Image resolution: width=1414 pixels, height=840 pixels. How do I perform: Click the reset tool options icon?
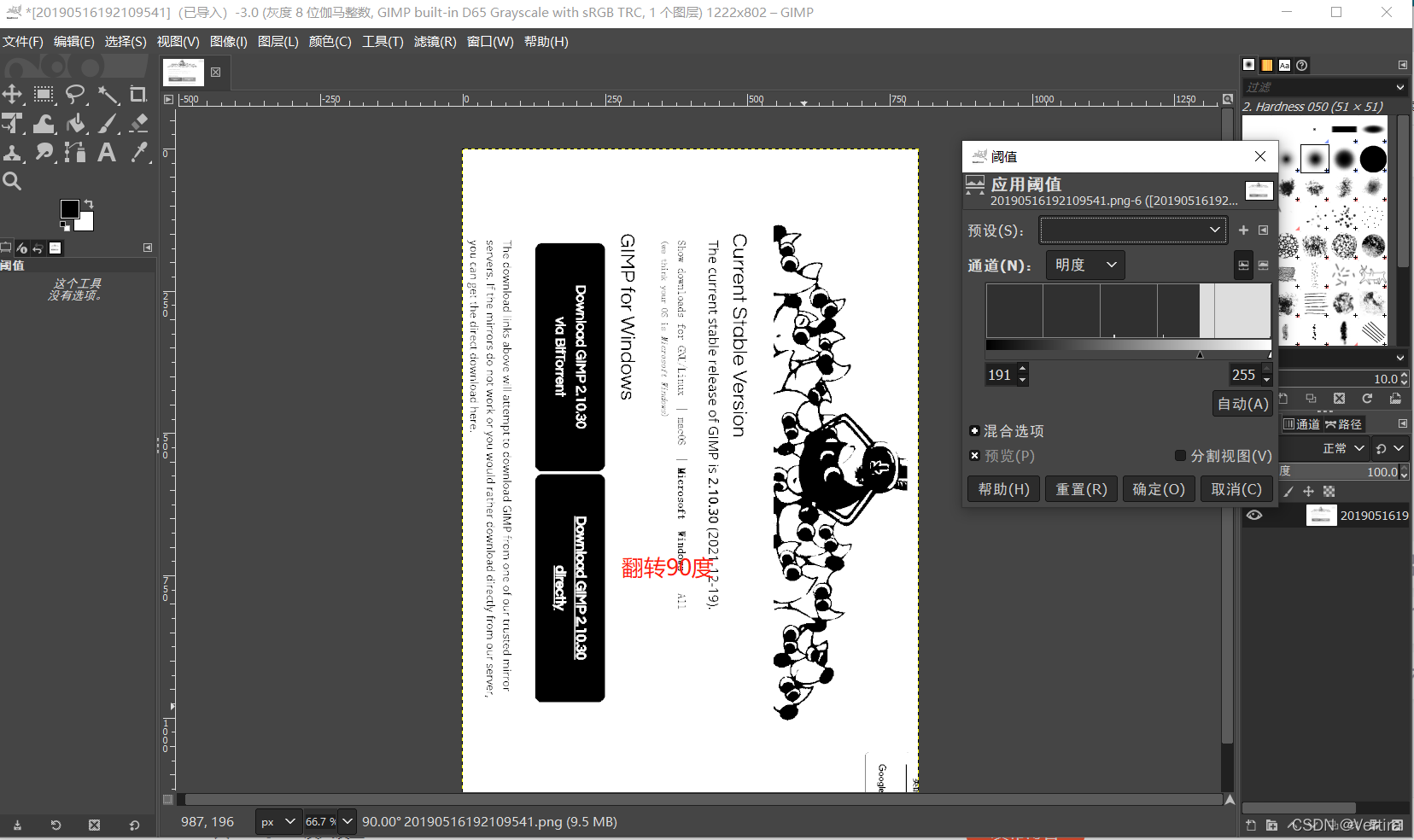click(x=134, y=825)
